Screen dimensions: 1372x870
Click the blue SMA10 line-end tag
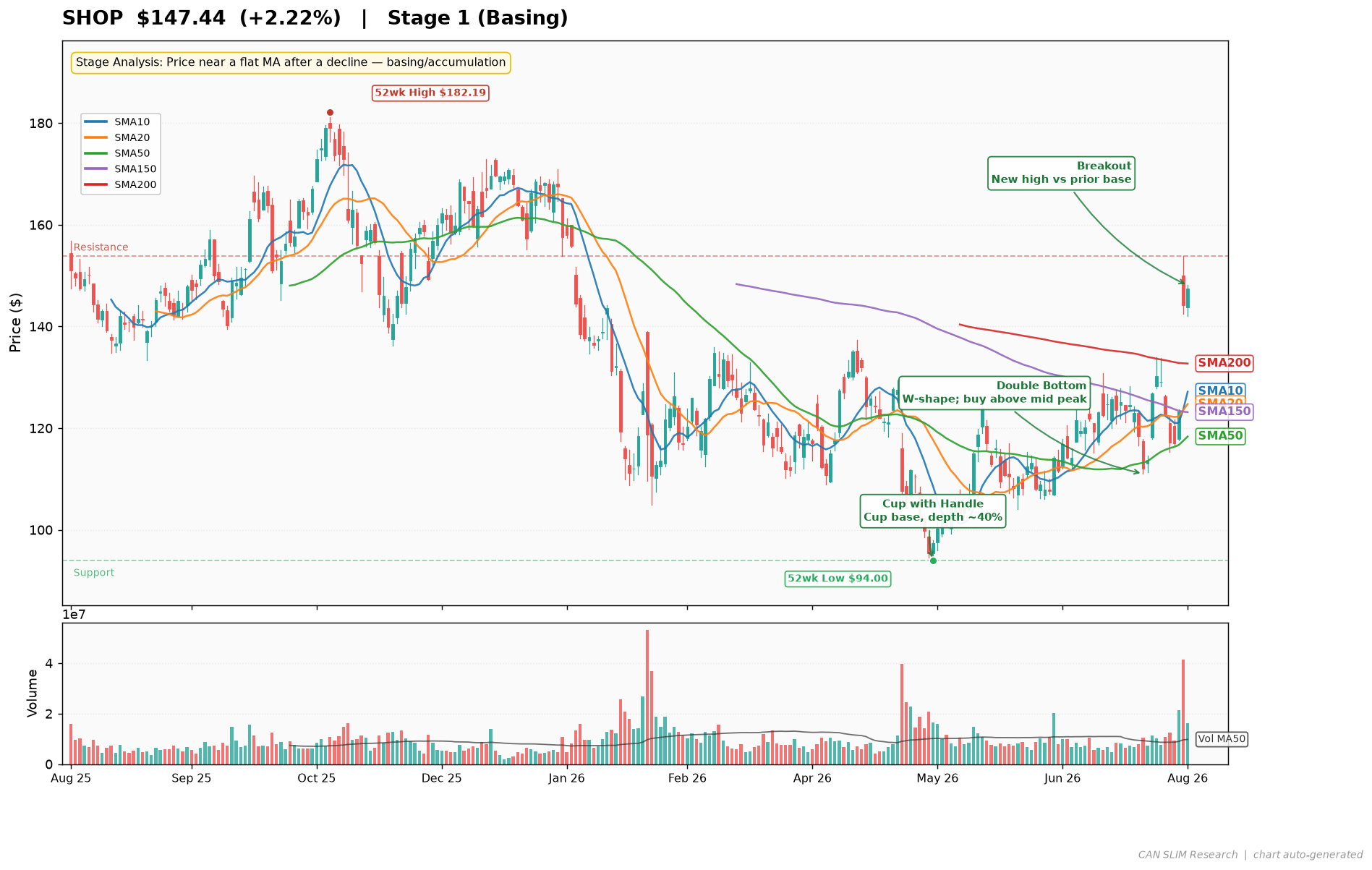coord(1220,391)
